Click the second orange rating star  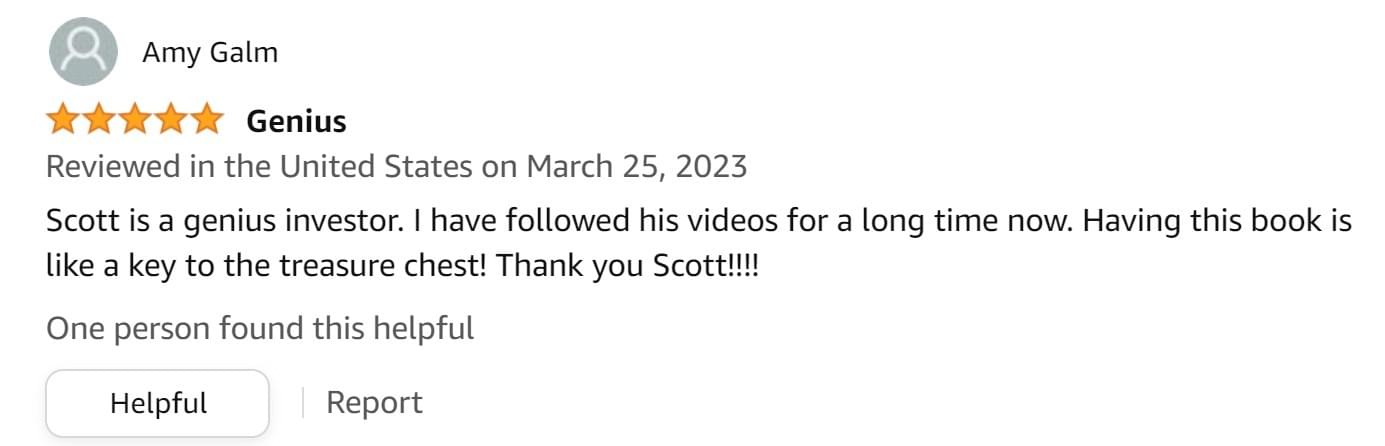[98, 121]
